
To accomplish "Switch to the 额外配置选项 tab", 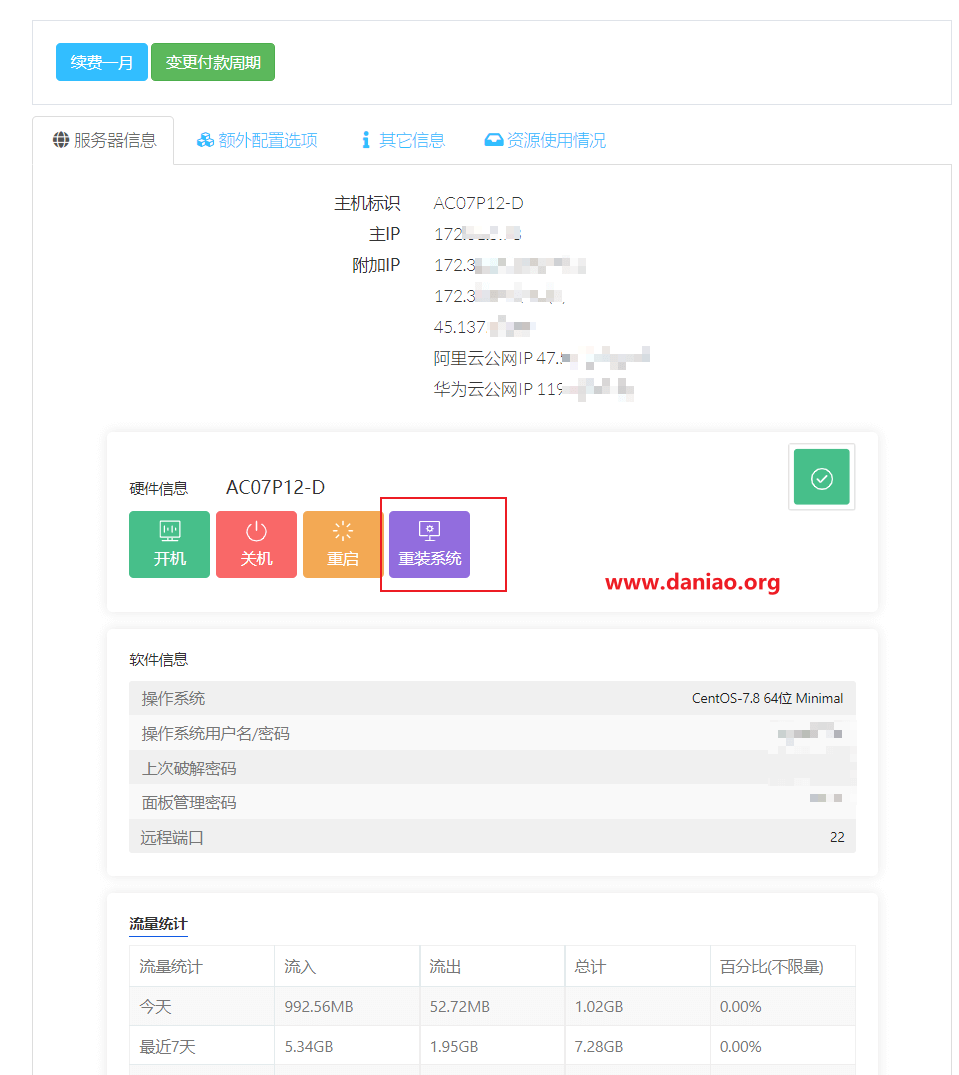I will pyautogui.click(x=257, y=141).
